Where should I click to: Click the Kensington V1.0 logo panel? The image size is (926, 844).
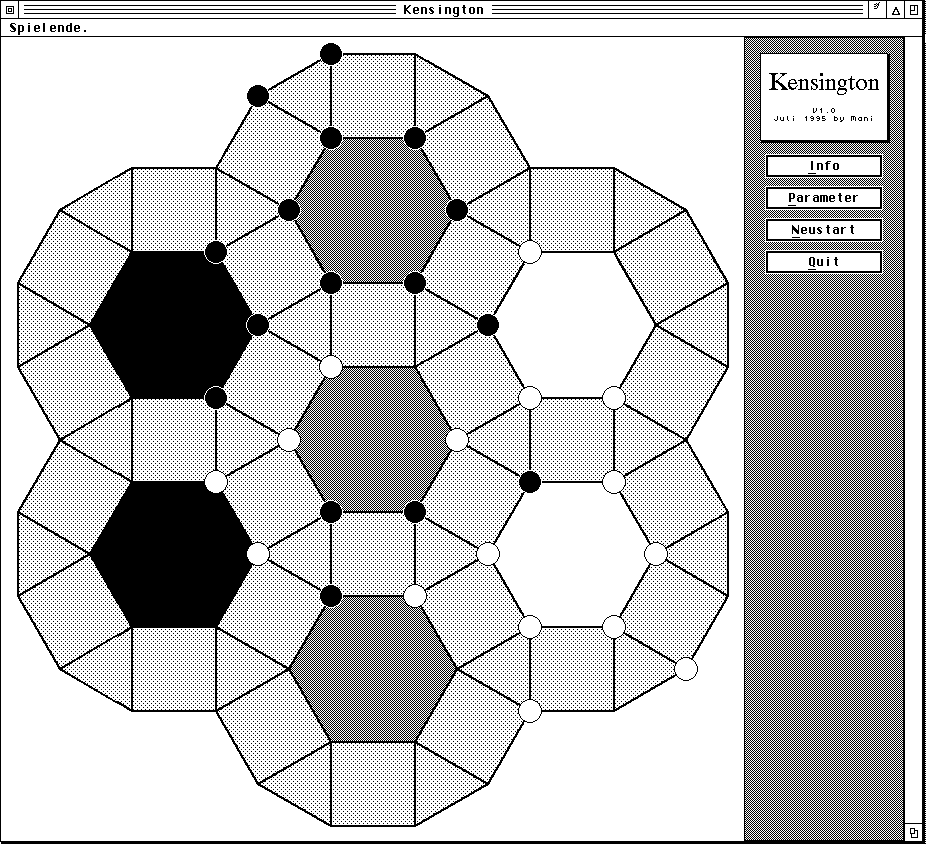click(824, 97)
